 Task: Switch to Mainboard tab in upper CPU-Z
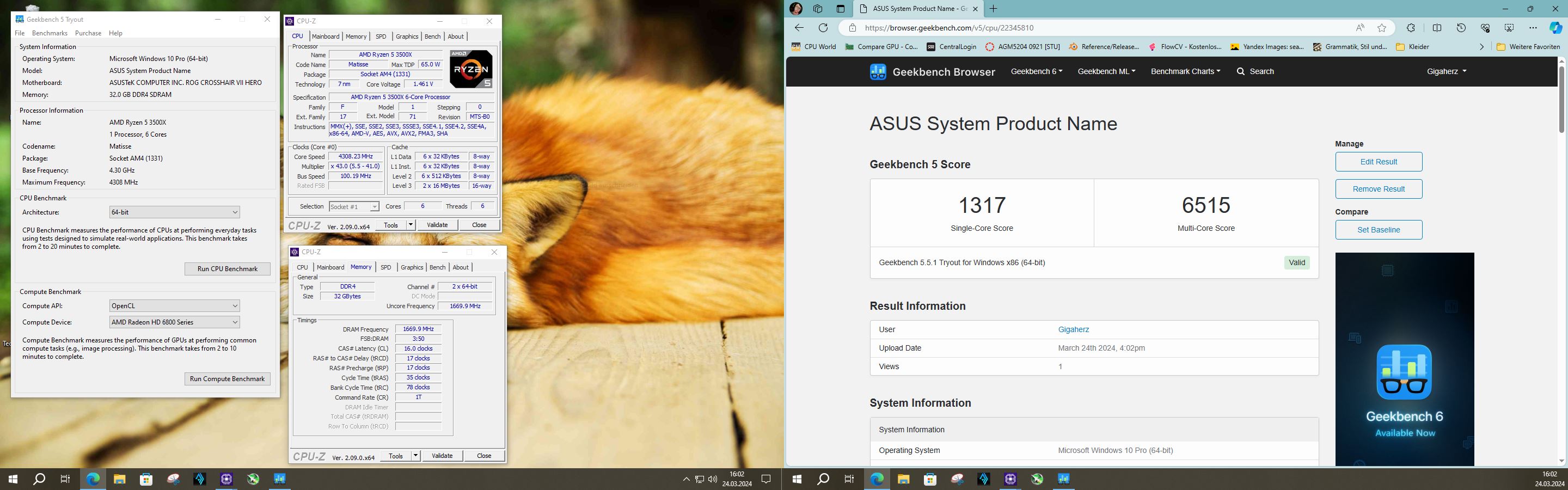[x=326, y=36]
